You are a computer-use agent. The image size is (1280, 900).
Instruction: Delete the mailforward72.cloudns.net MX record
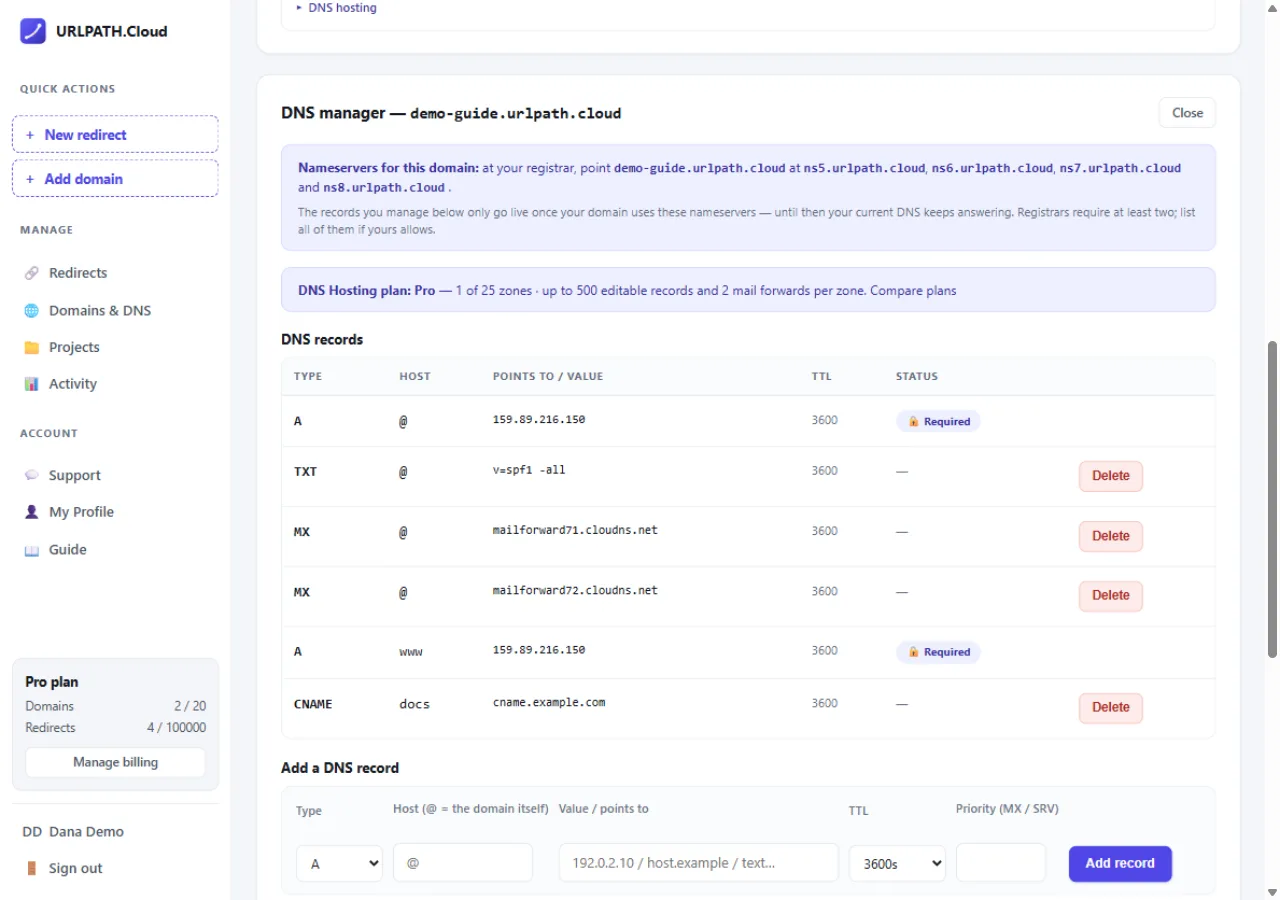click(x=1110, y=595)
